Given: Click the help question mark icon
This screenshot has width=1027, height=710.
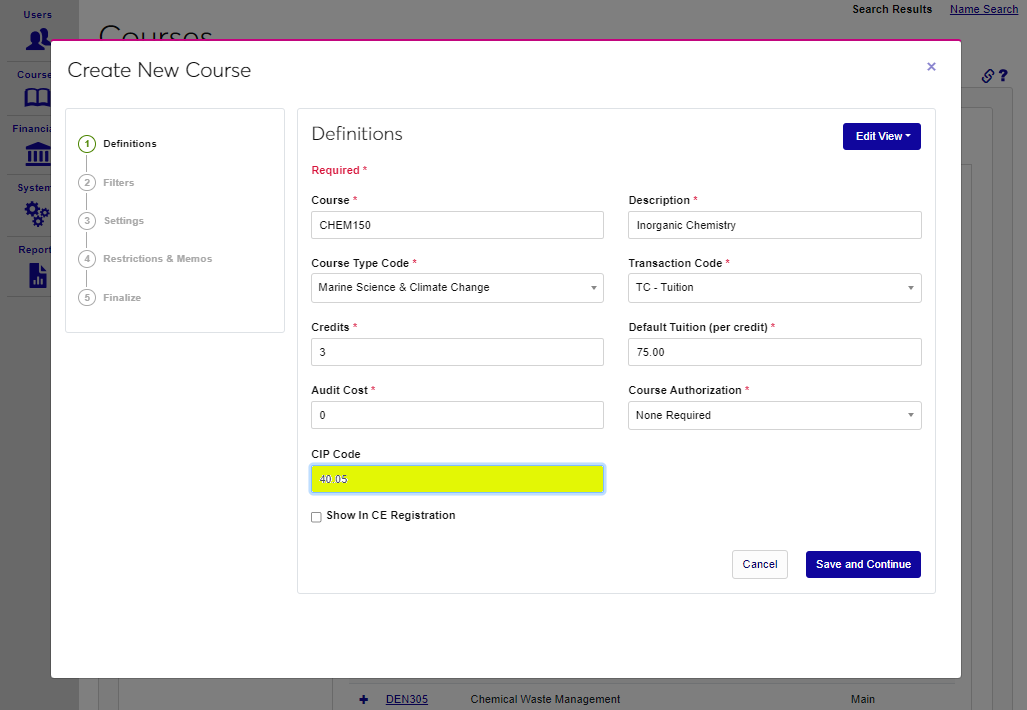Looking at the screenshot, I should tap(1003, 76).
